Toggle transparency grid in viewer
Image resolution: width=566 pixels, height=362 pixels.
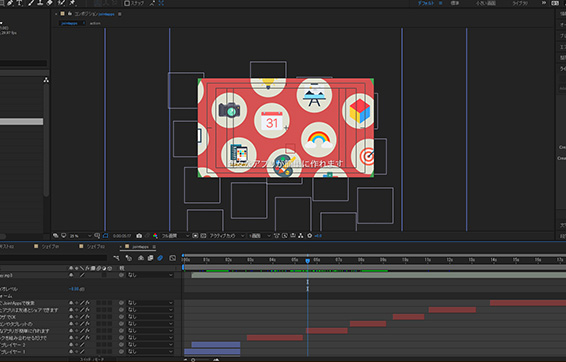click(x=203, y=236)
